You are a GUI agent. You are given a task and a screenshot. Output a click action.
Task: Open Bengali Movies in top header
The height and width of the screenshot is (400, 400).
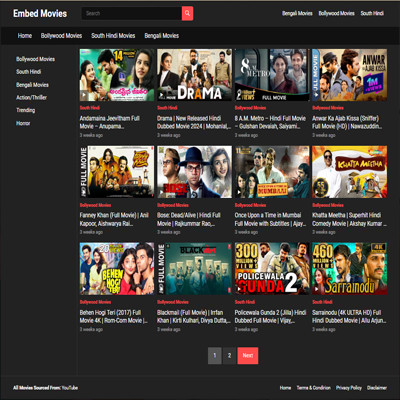point(297,13)
